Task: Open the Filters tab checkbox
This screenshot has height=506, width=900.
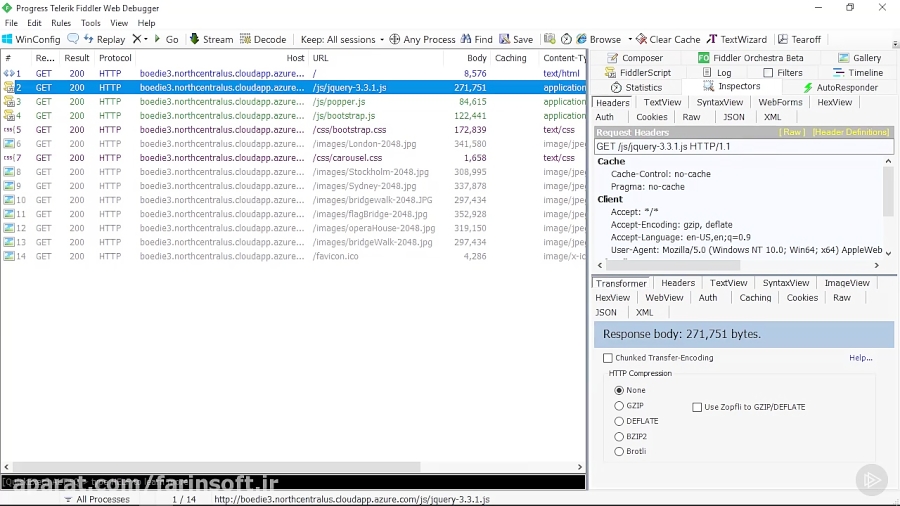Action: (x=768, y=73)
